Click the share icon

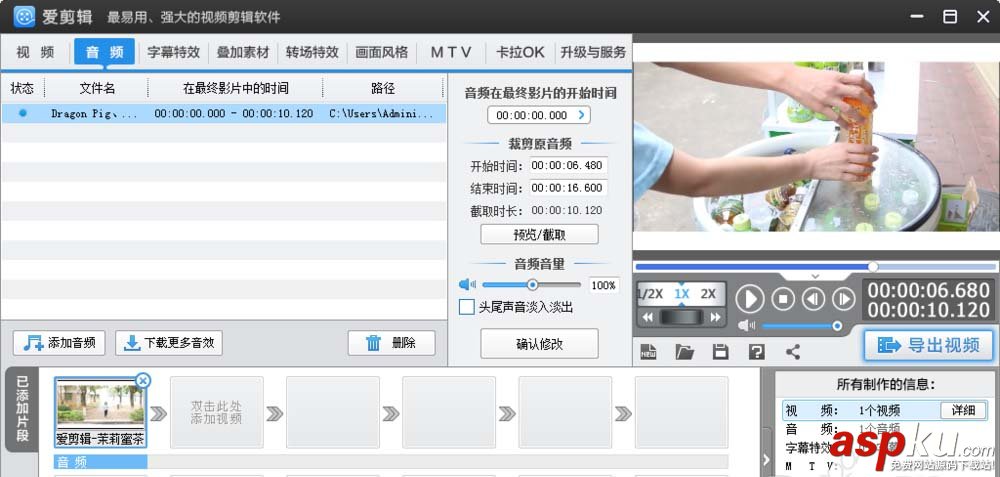[793, 351]
